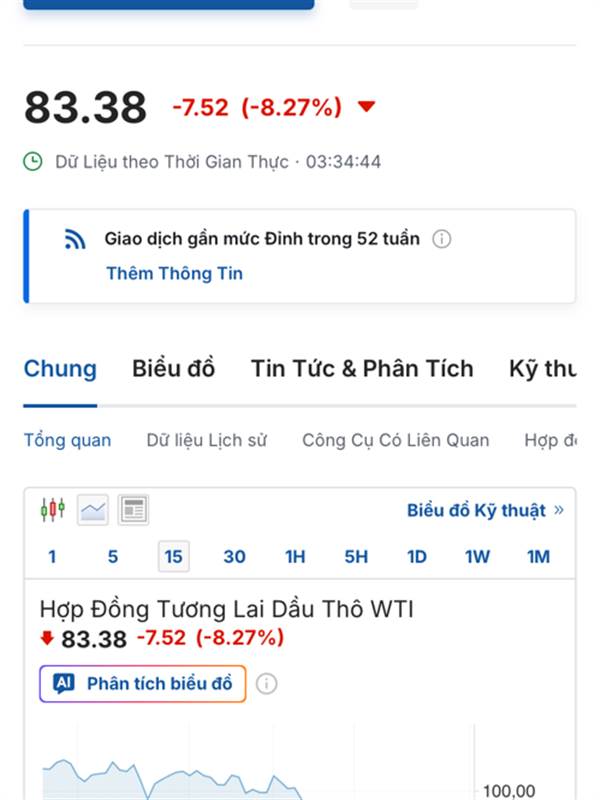Open the Dữ liệu Lịch sử sub-tab
Image resolution: width=600 pixels, height=800 pixels.
[206, 440]
